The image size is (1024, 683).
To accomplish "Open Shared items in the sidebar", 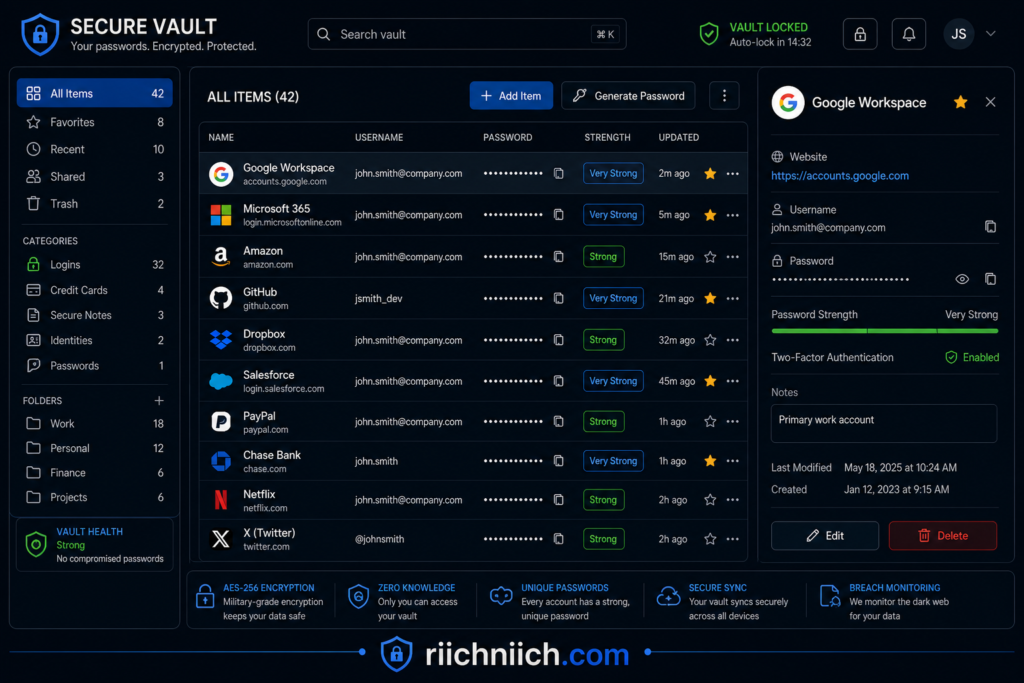I will click(x=95, y=177).
